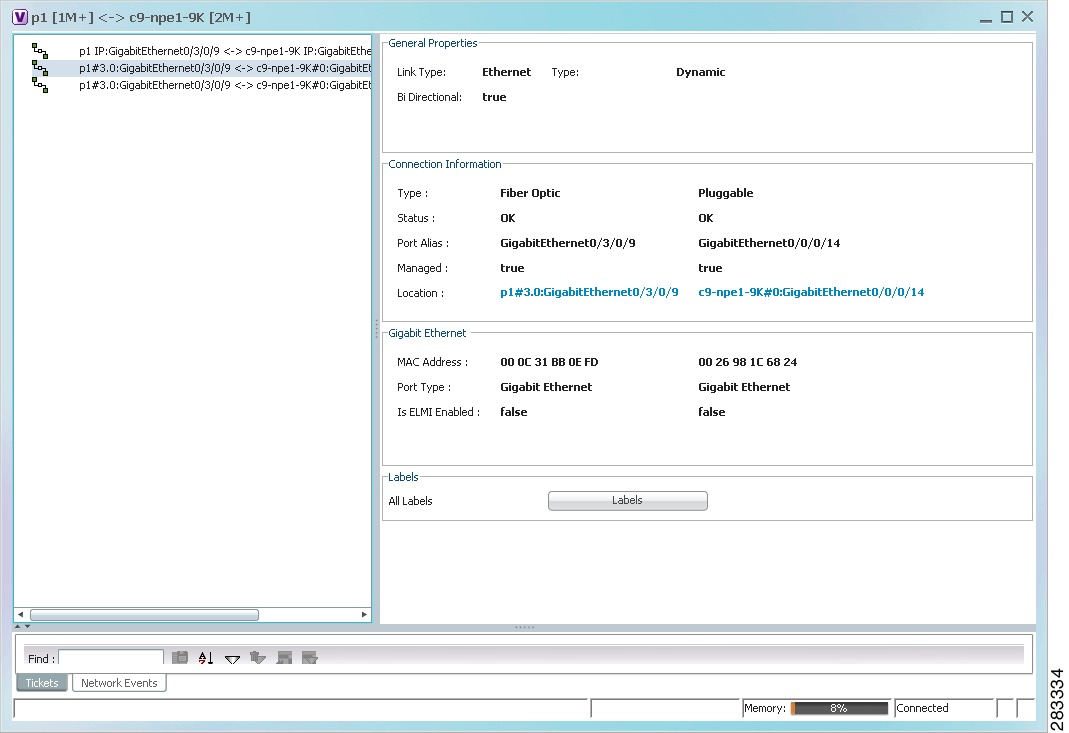Click the Ethernet link type value
Viewport: 1069px width, 733px height.
pos(507,72)
